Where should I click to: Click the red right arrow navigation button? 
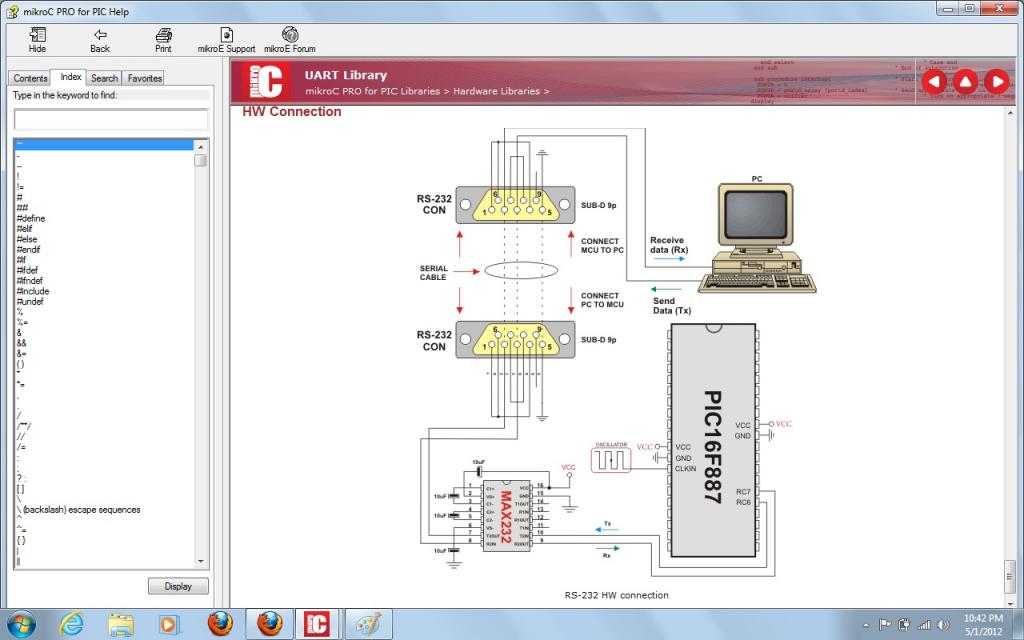coord(997,82)
